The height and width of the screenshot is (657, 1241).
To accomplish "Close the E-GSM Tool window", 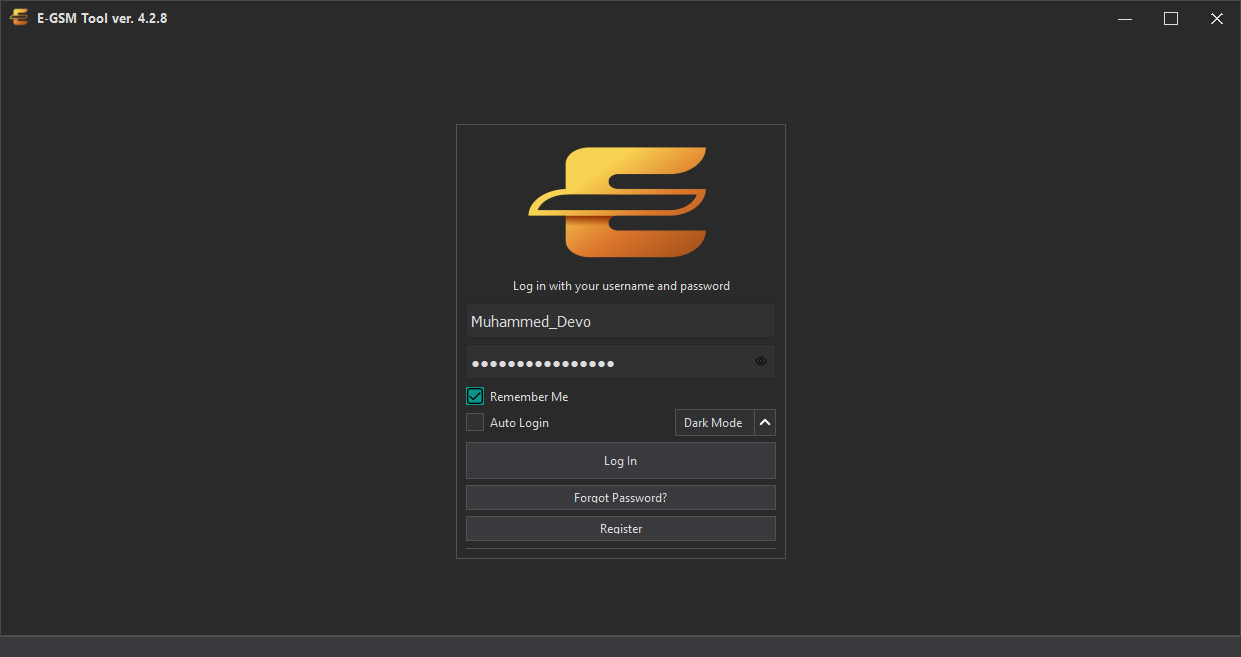I will coord(1217,18).
